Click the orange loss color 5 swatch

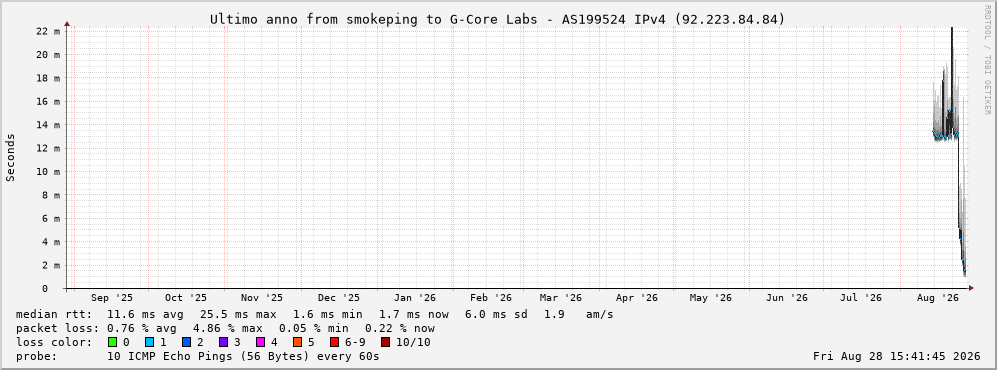[x=297, y=343]
